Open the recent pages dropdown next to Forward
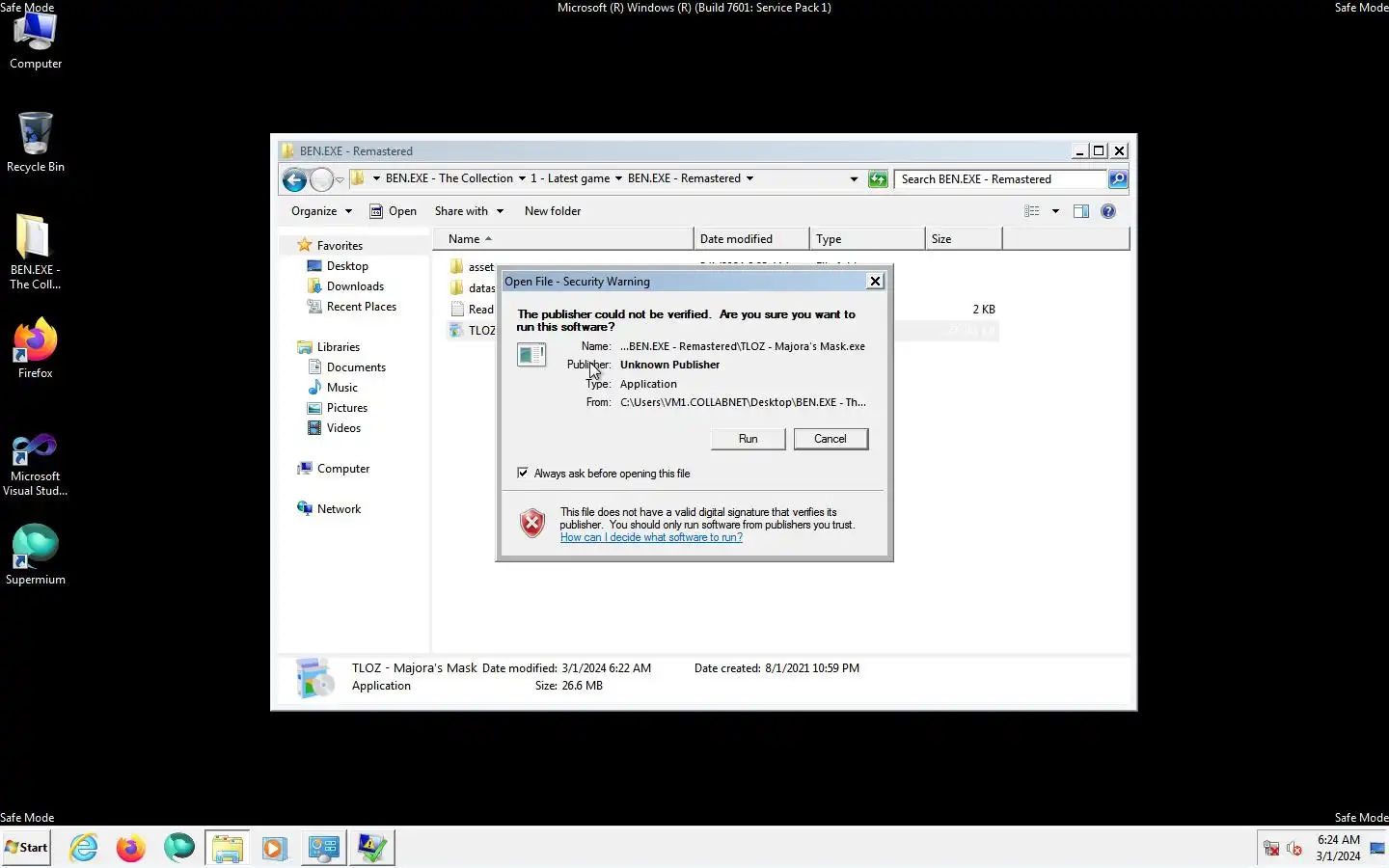This screenshot has height=868, width=1389. tap(340, 179)
